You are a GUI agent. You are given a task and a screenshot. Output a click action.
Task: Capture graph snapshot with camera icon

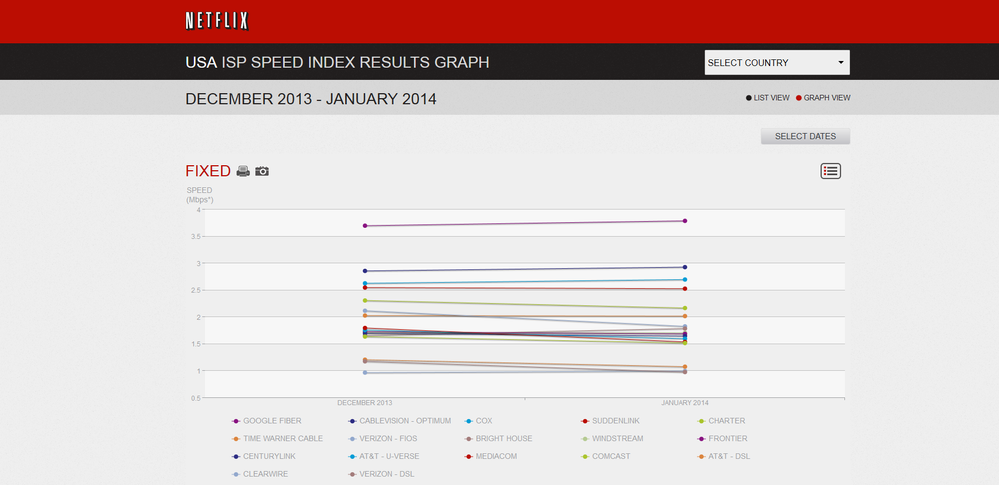click(262, 171)
